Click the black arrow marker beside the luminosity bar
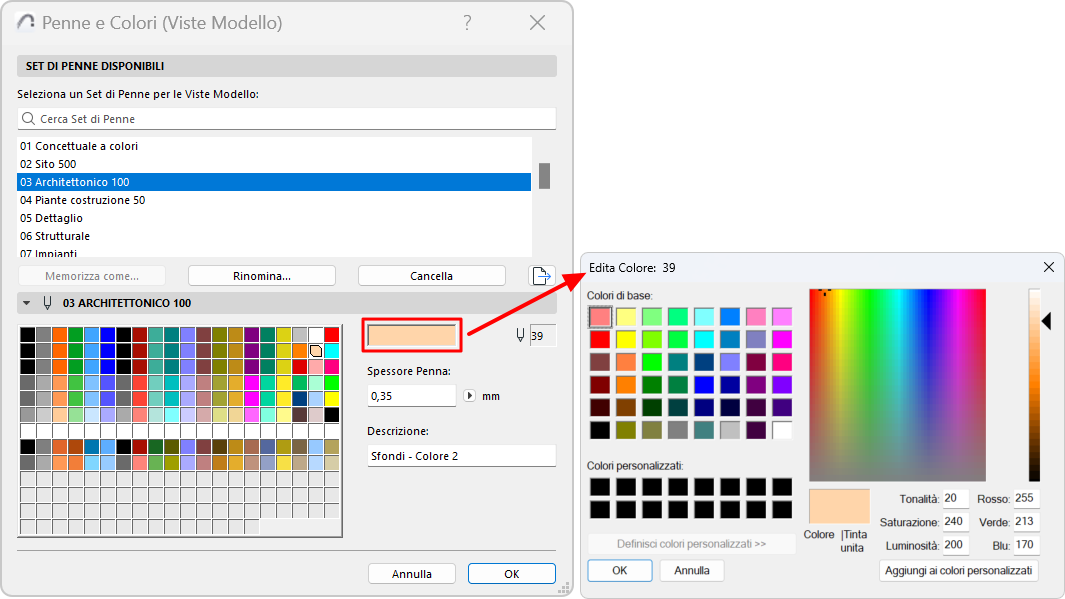1065x599 pixels. [x=1047, y=321]
